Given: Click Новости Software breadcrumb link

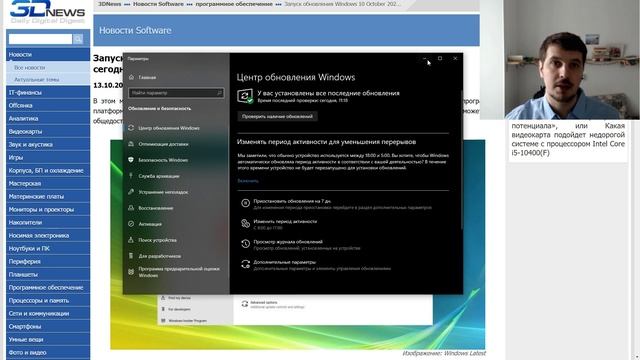Looking at the screenshot, I should coord(158,4).
